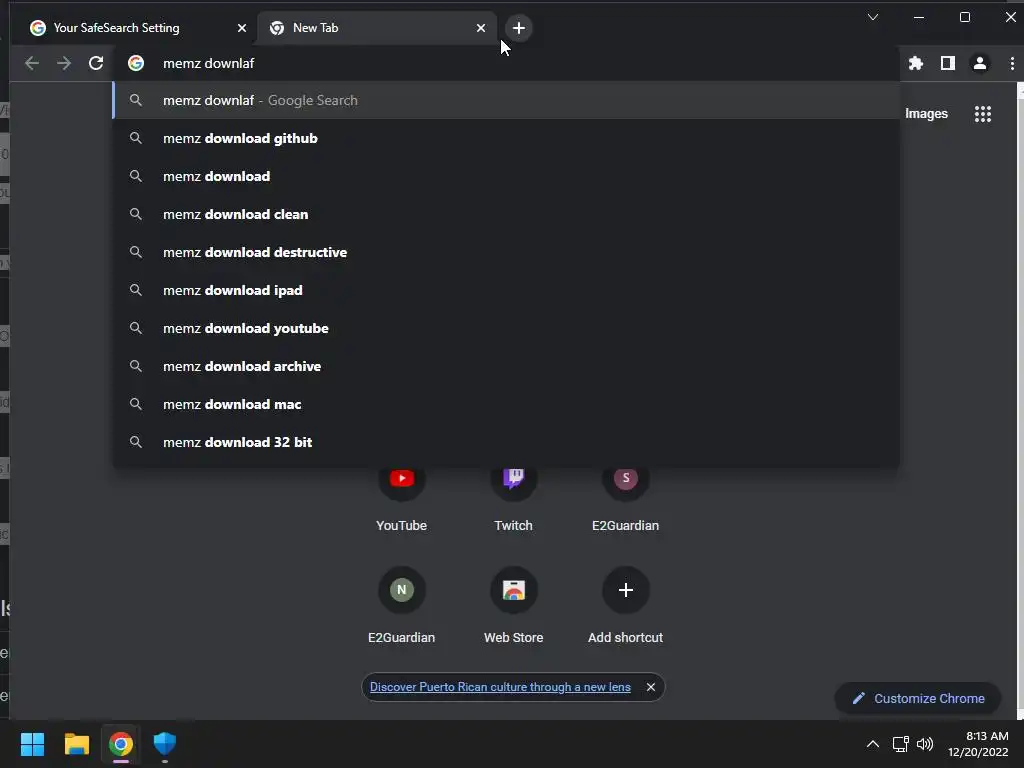Image resolution: width=1024 pixels, height=768 pixels.
Task: Show hidden system tray icons
Action: click(x=872, y=744)
